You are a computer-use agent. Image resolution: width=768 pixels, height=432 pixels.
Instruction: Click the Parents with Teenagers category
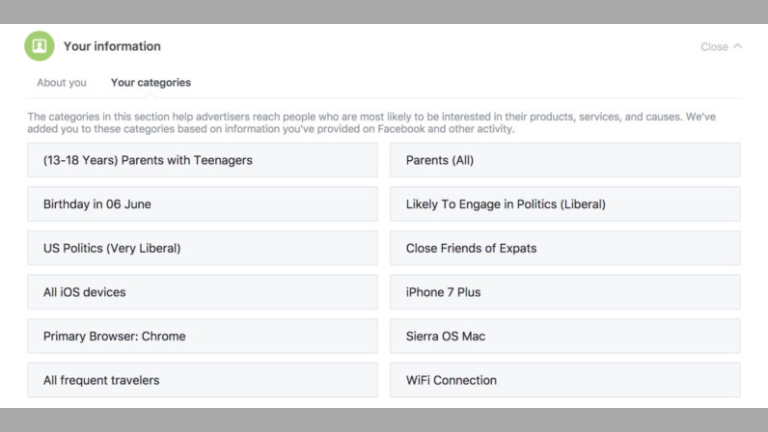point(202,160)
